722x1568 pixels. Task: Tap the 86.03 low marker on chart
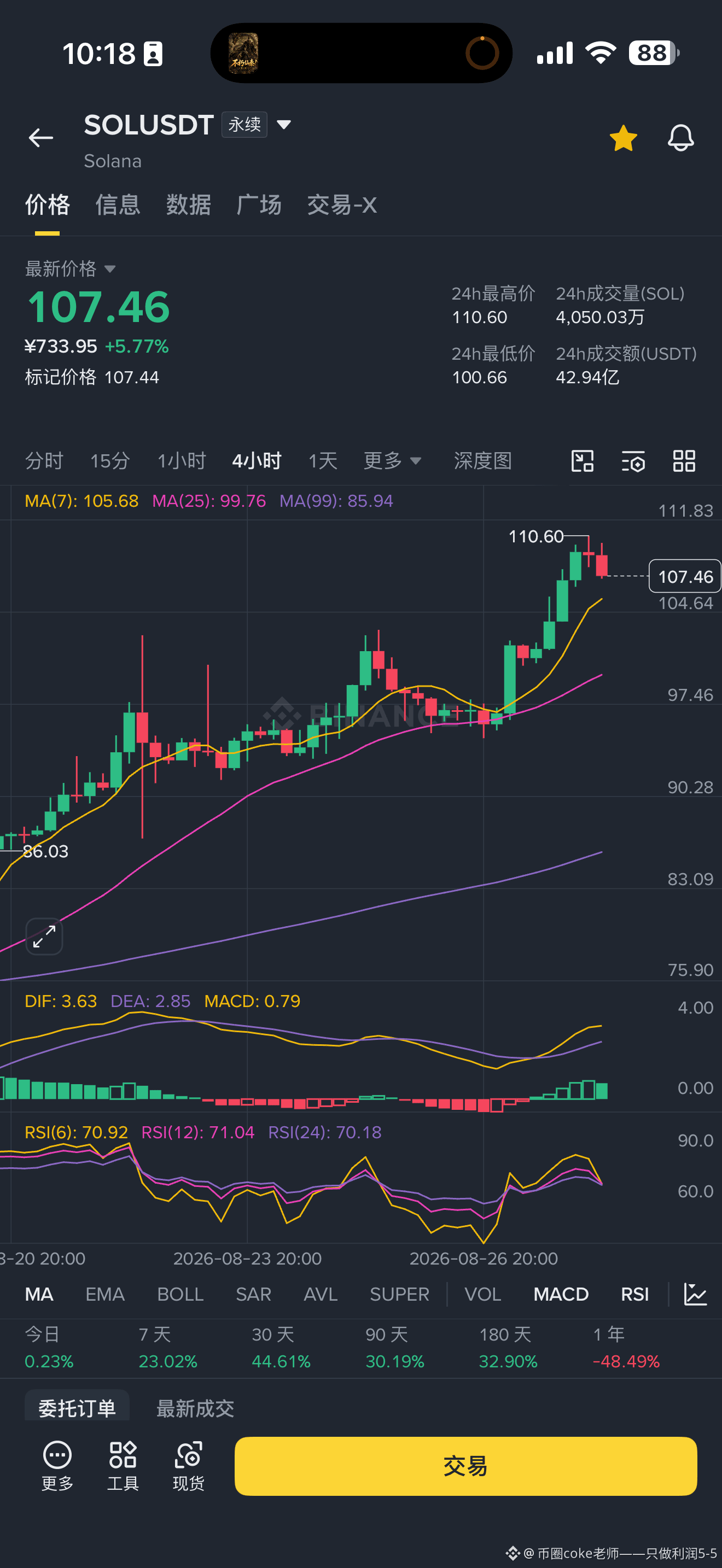(x=45, y=852)
